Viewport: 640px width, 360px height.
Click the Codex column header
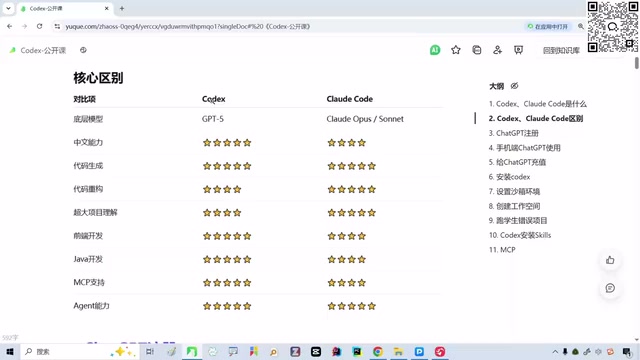213,99
